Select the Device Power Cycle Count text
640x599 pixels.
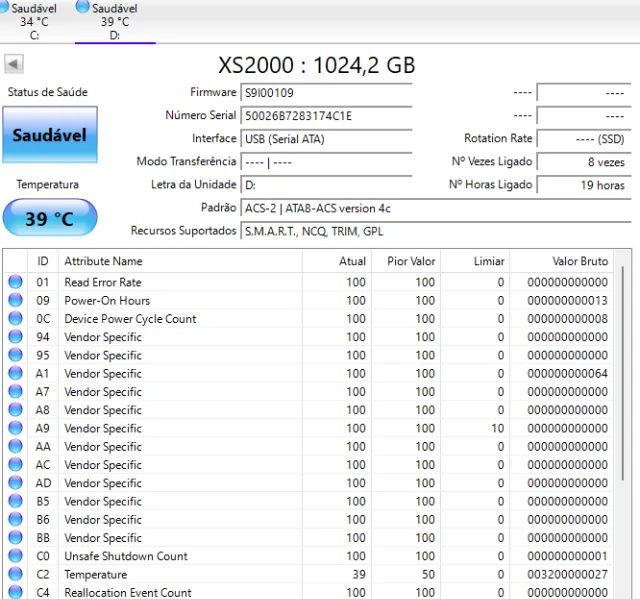click(130, 319)
